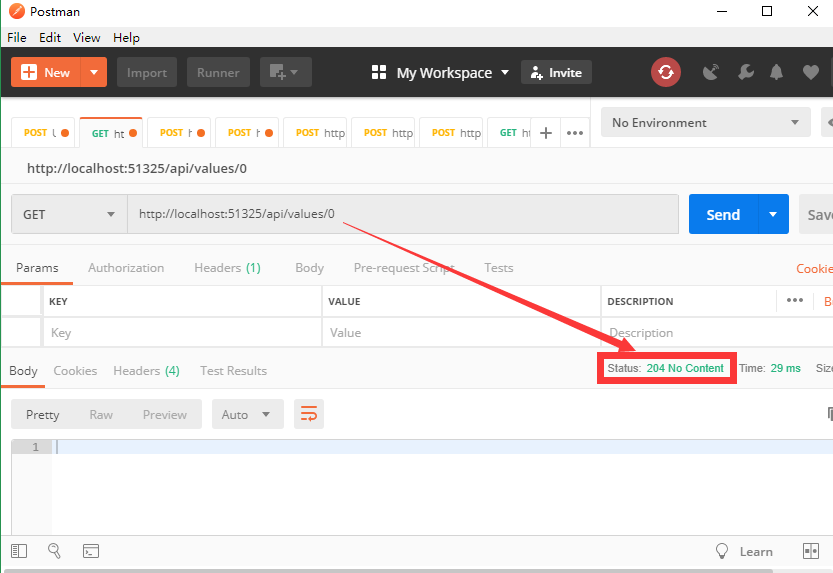Select the active GET request tab
The height and width of the screenshot is (573, 833).
111,133
